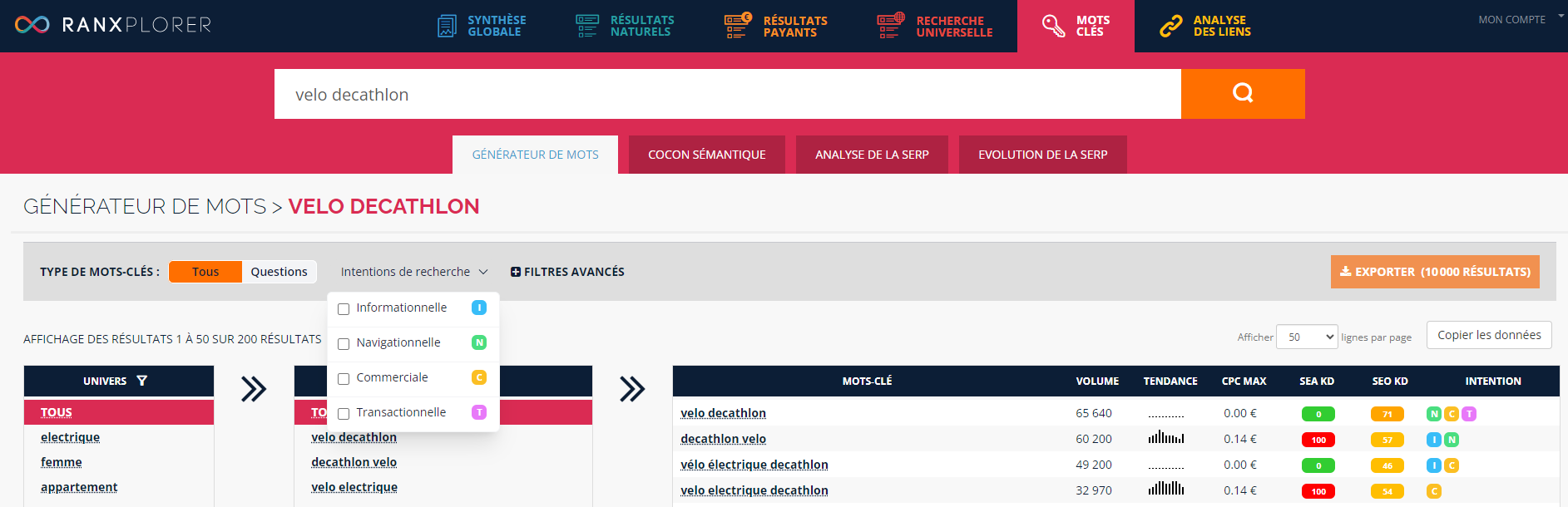Sort by CPC Max column header
The image size is (1568, 507).
tap(1244, 381)
